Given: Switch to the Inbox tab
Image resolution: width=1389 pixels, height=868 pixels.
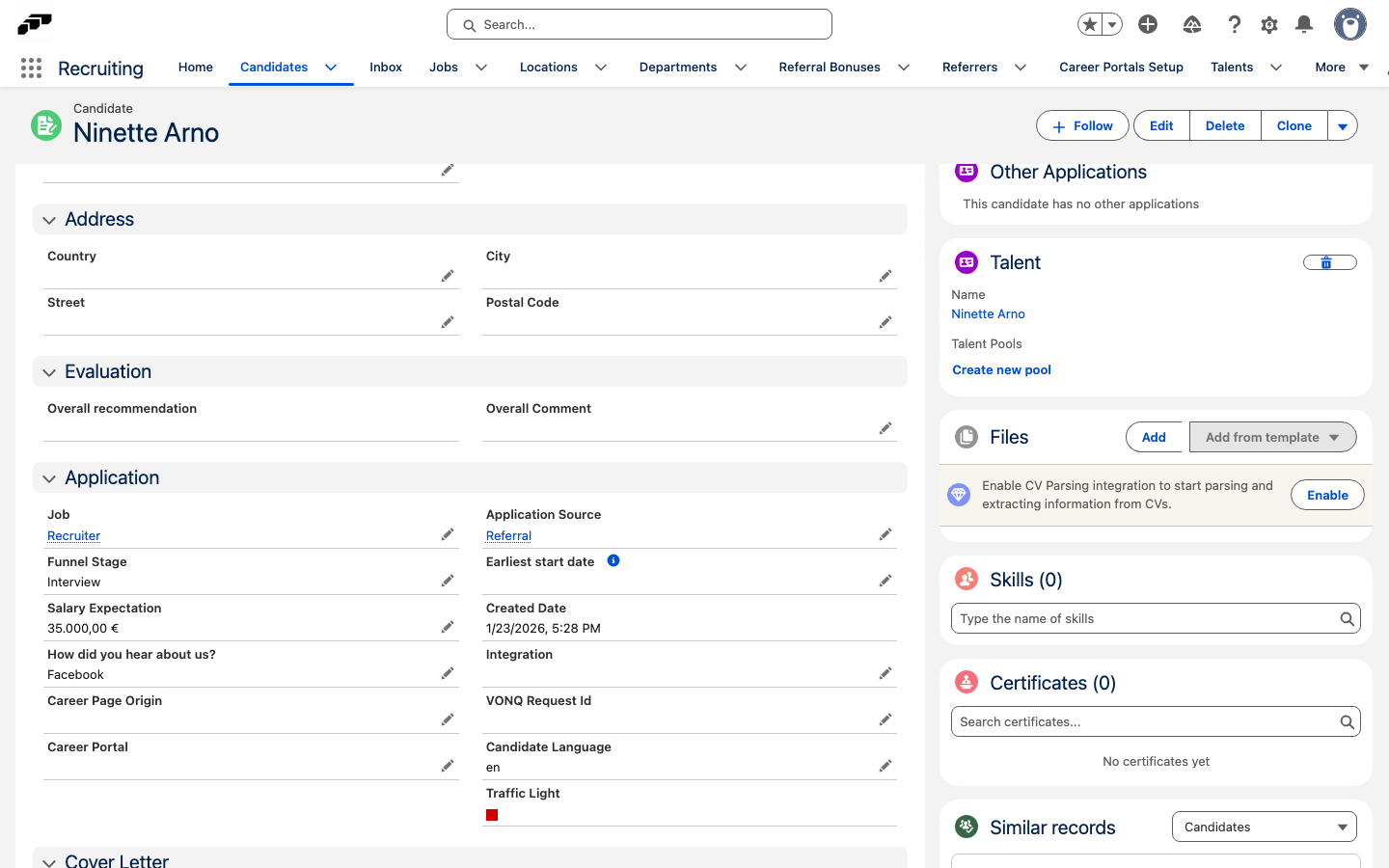Looking at the screenshot, I should point(386,68).
